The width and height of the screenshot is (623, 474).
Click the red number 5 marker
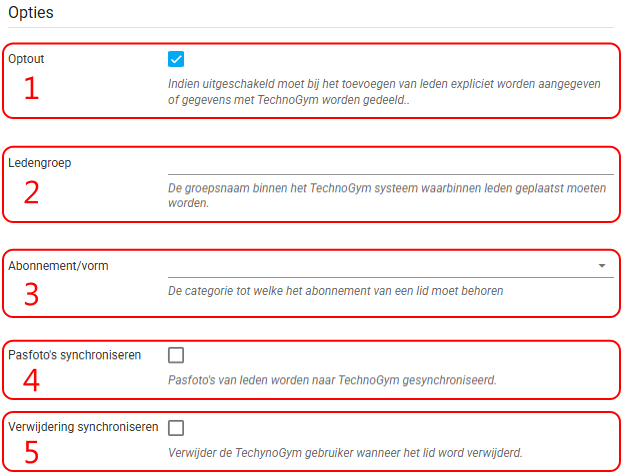(31, 452)
